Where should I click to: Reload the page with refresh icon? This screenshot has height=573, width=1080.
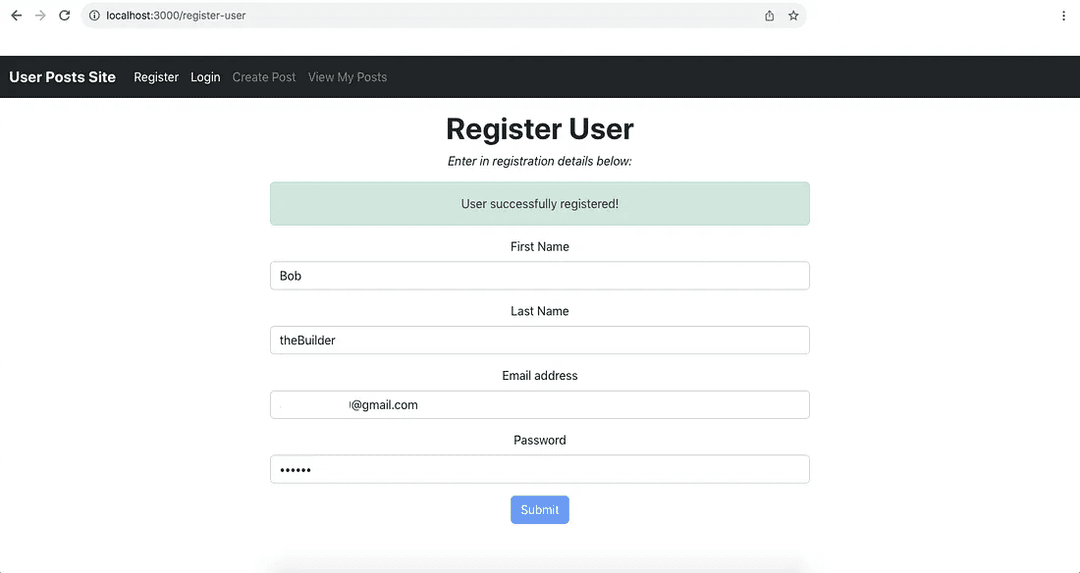(64, 15)
